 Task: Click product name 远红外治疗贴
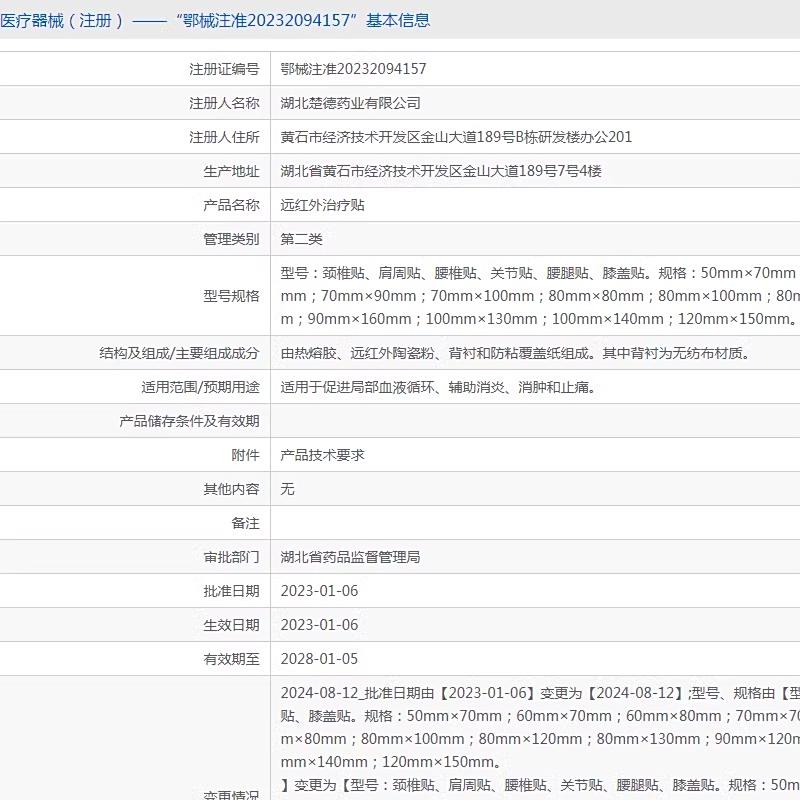click(322, 205)
